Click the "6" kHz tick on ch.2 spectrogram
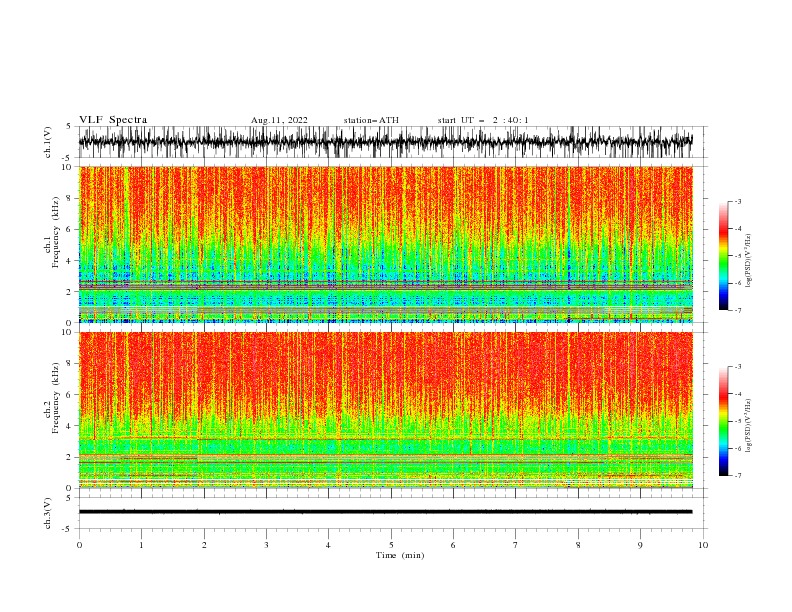Image resolution: width=792 pixels, height=612 pixels. (x=71, y=394)
